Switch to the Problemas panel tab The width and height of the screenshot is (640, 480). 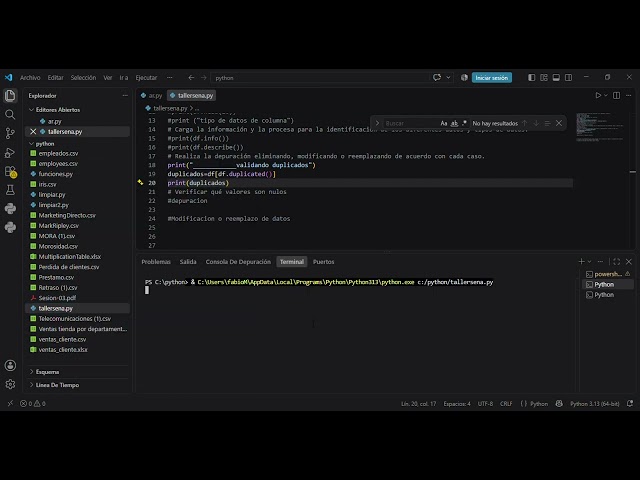(x=156, y=262)
